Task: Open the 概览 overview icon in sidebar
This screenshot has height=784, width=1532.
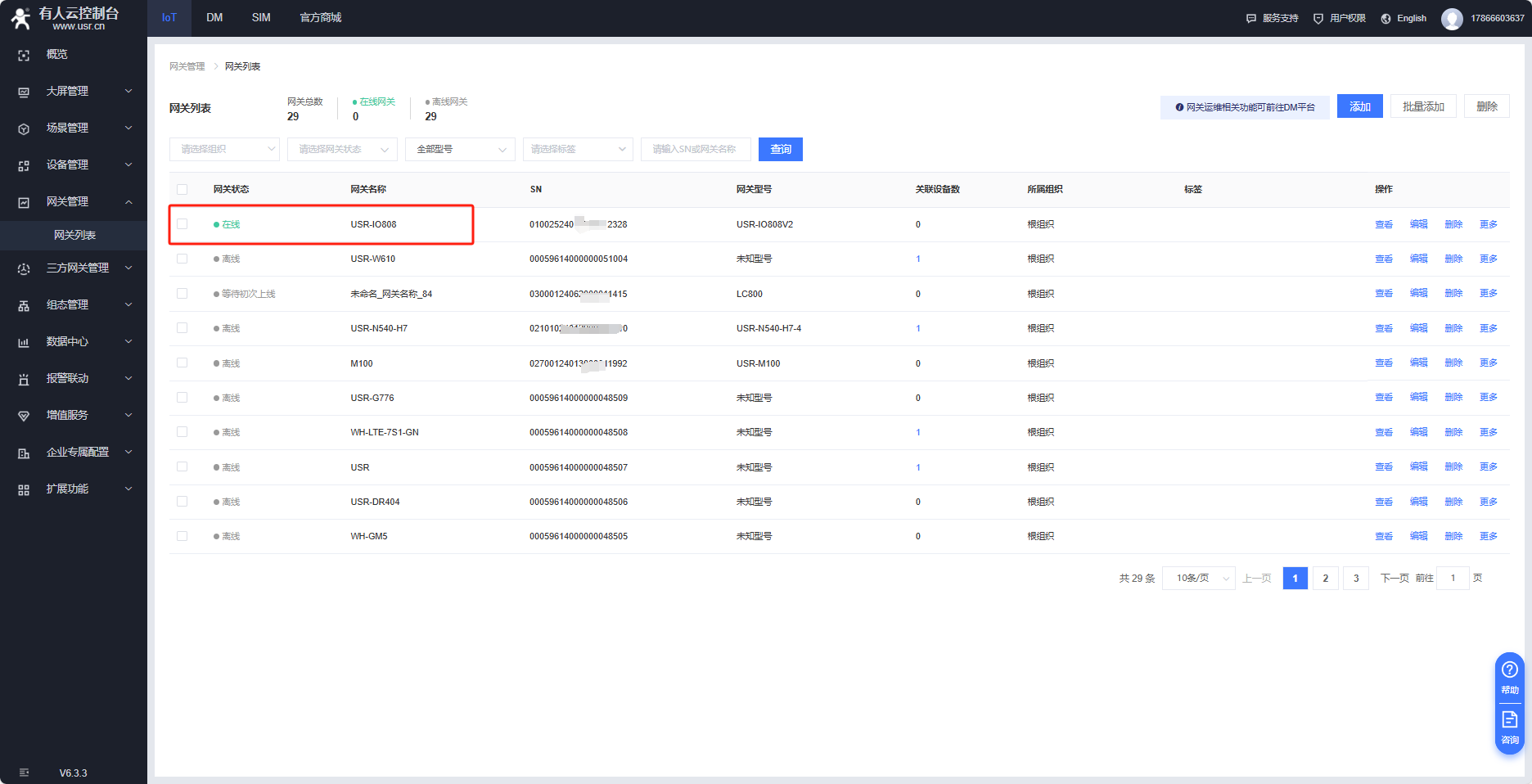Action: pyautogui.click(x=24, y=55)
